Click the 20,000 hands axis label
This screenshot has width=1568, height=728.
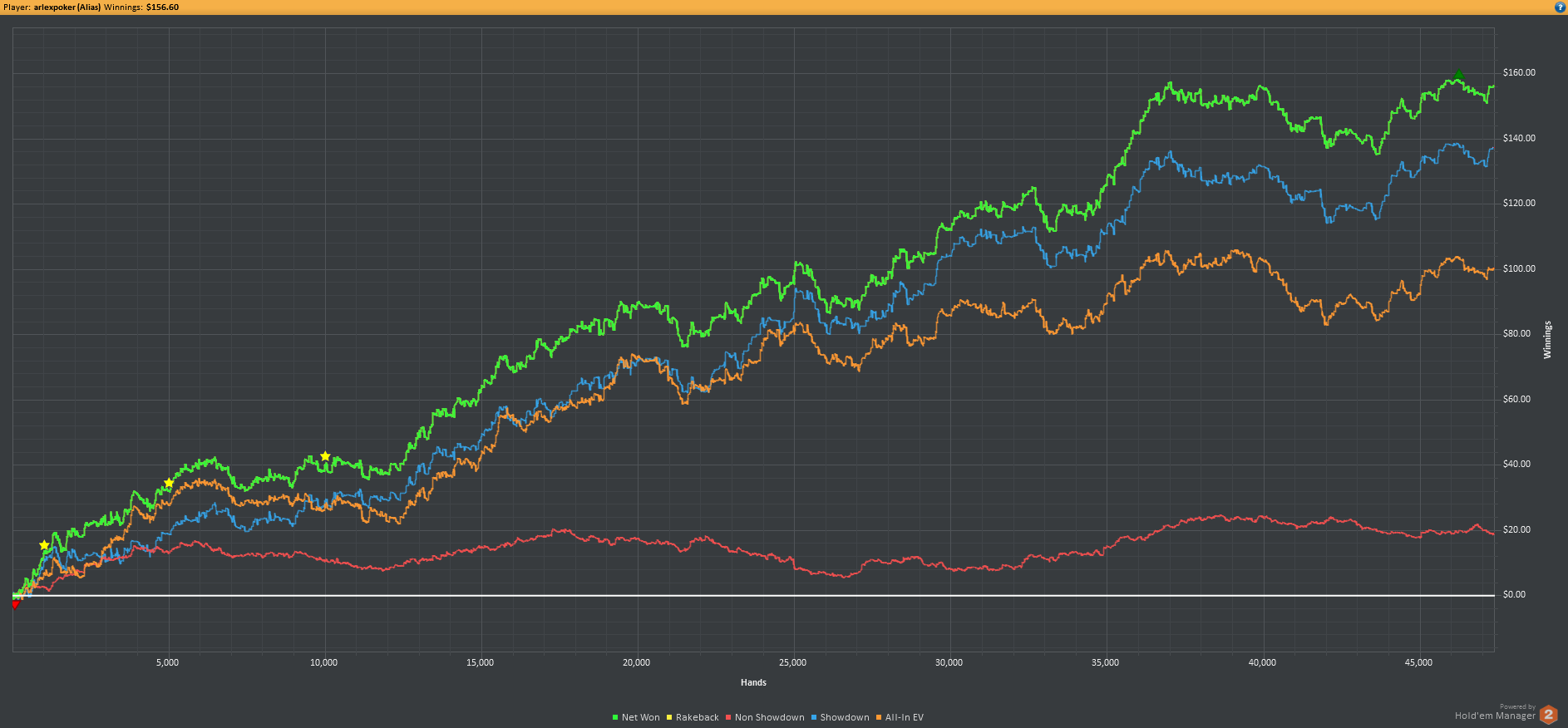[x=636, y=662]
